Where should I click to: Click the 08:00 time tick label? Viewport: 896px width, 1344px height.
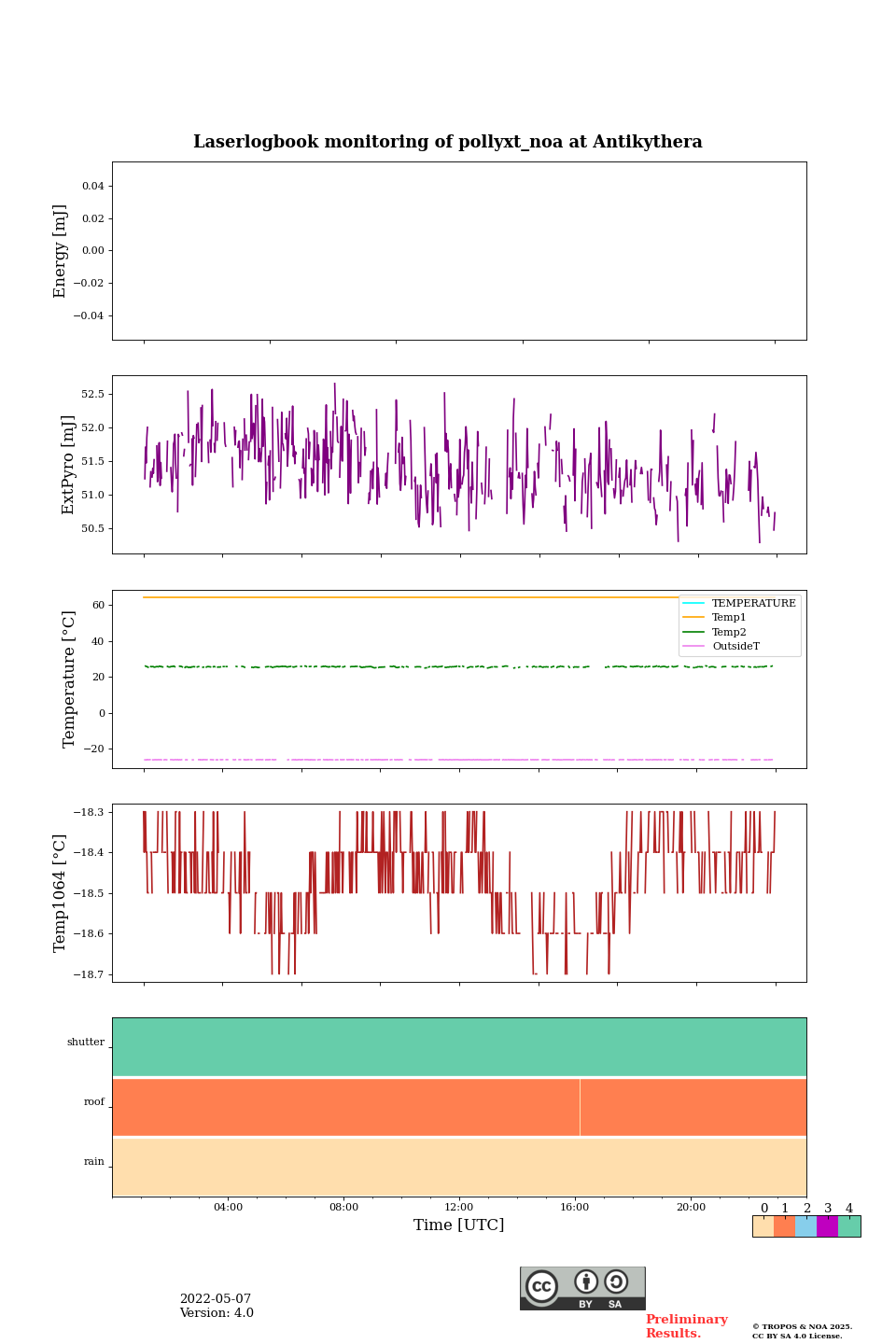point(343,1207)
